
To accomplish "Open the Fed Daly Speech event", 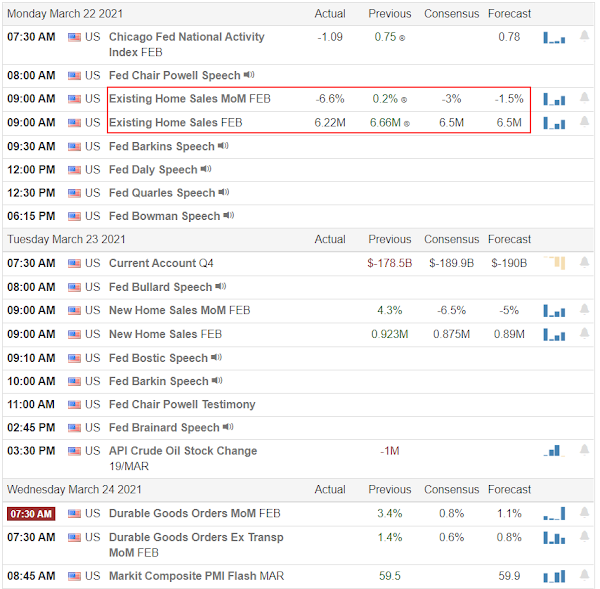I will click(153, 170).
